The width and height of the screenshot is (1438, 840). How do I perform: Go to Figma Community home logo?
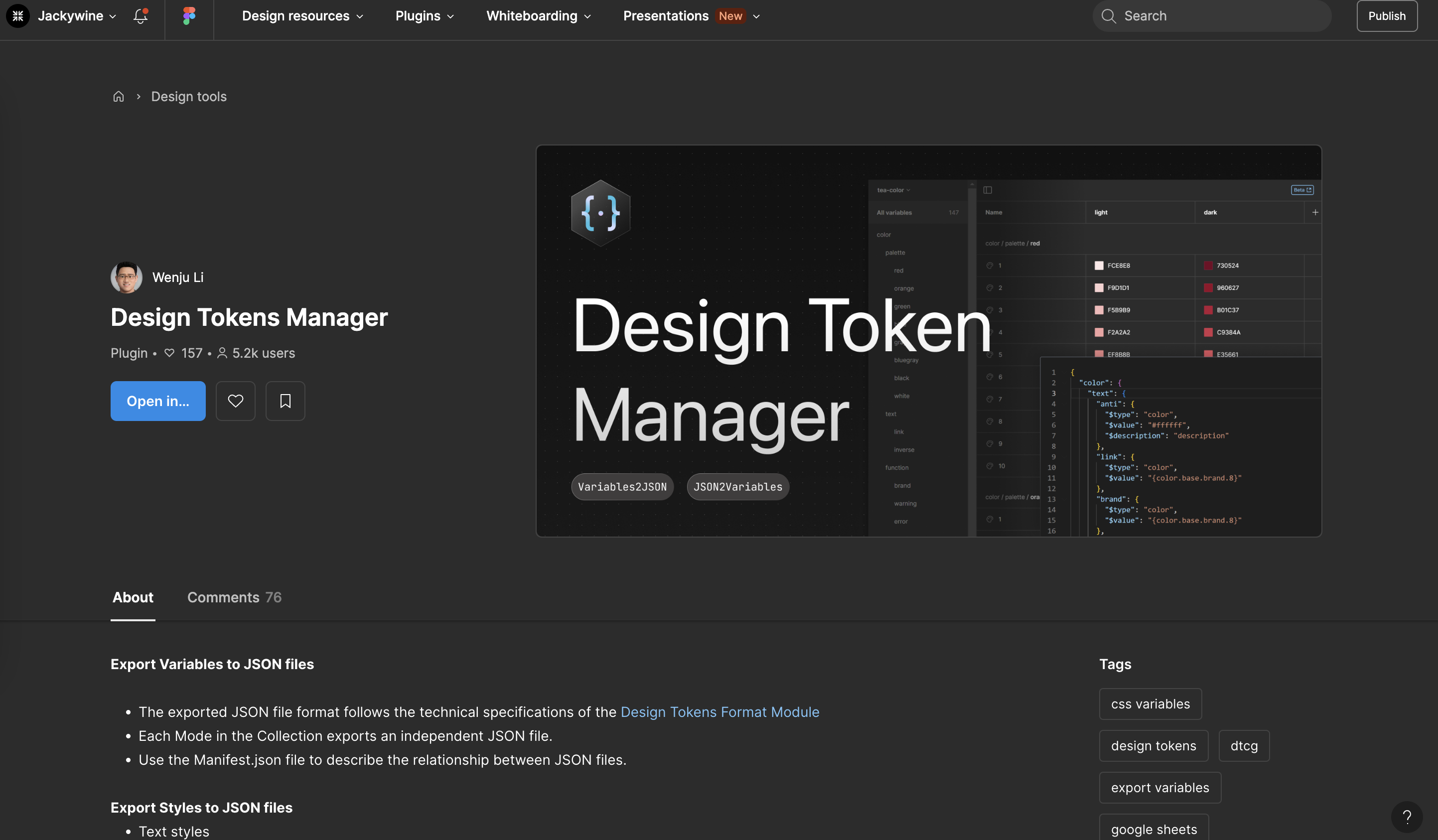coord(189,16)
